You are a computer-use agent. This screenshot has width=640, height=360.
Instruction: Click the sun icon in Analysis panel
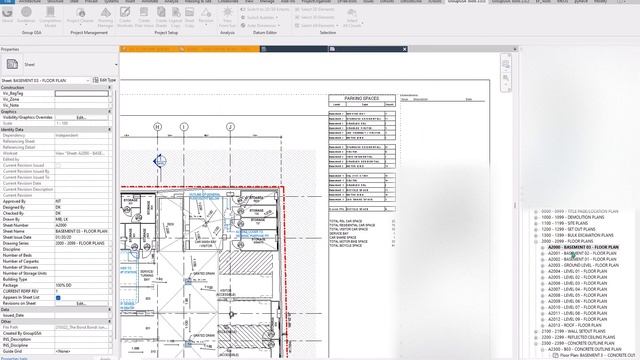227,12
